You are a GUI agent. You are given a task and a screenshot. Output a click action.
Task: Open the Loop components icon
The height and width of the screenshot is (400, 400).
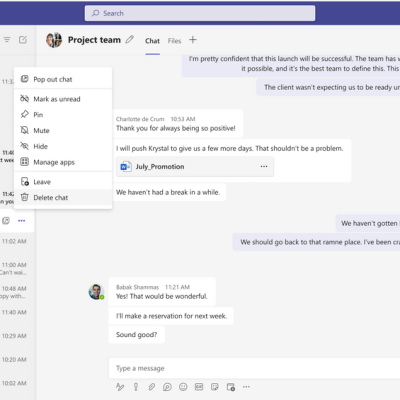coord(167,387)
